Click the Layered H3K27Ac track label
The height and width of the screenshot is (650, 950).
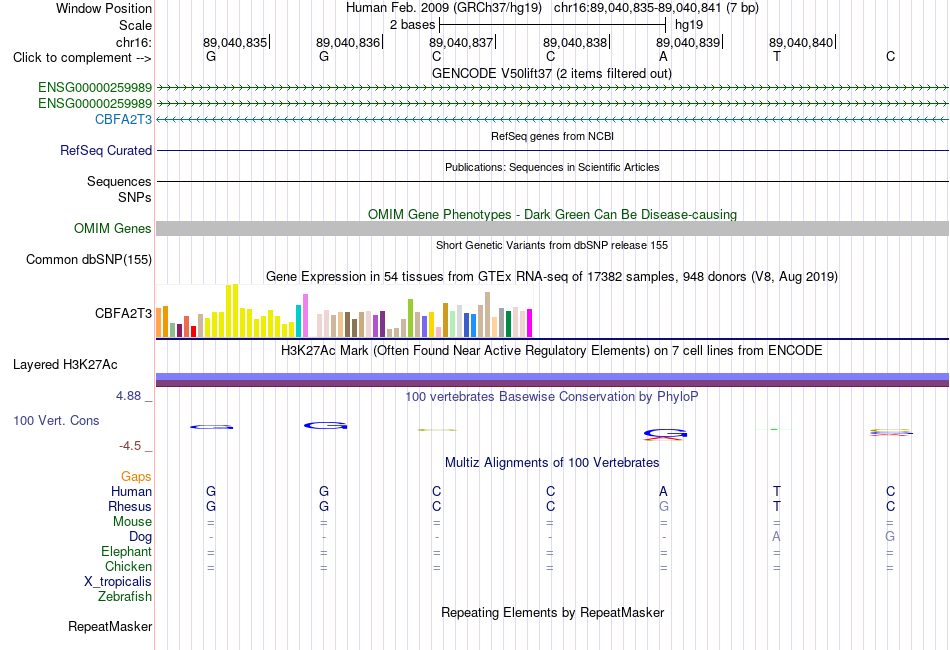tap(65, 365)
